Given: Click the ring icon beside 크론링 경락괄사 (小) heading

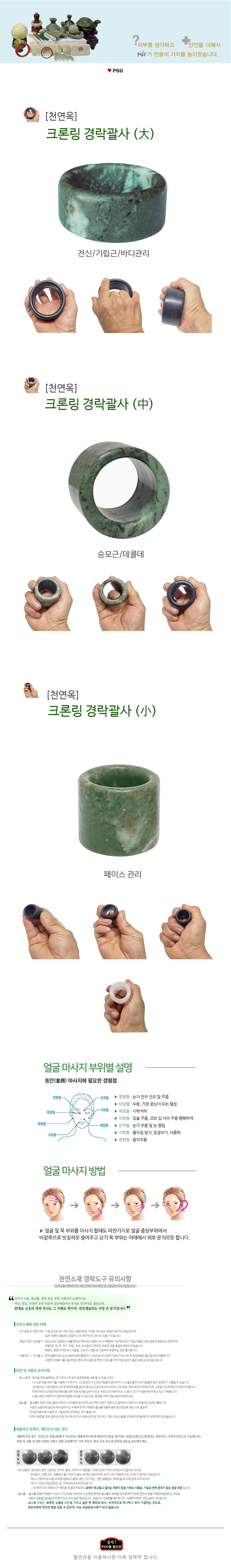Looking at the screenshot, I should click(x=31, y=690).
